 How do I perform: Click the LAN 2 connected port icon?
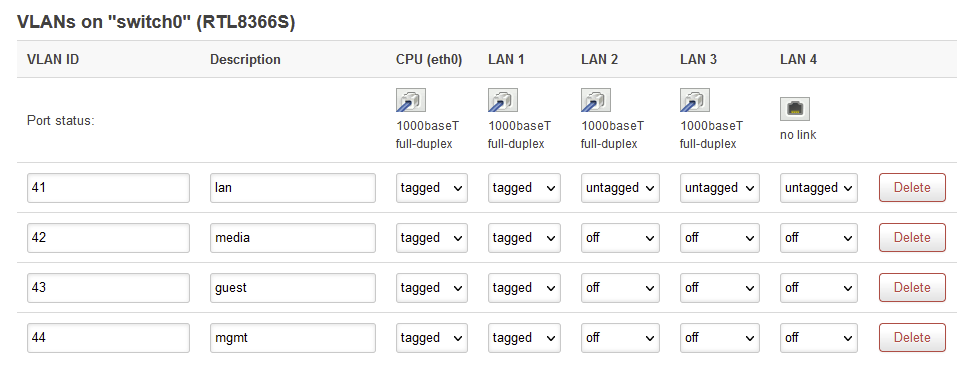pos(596,100)
